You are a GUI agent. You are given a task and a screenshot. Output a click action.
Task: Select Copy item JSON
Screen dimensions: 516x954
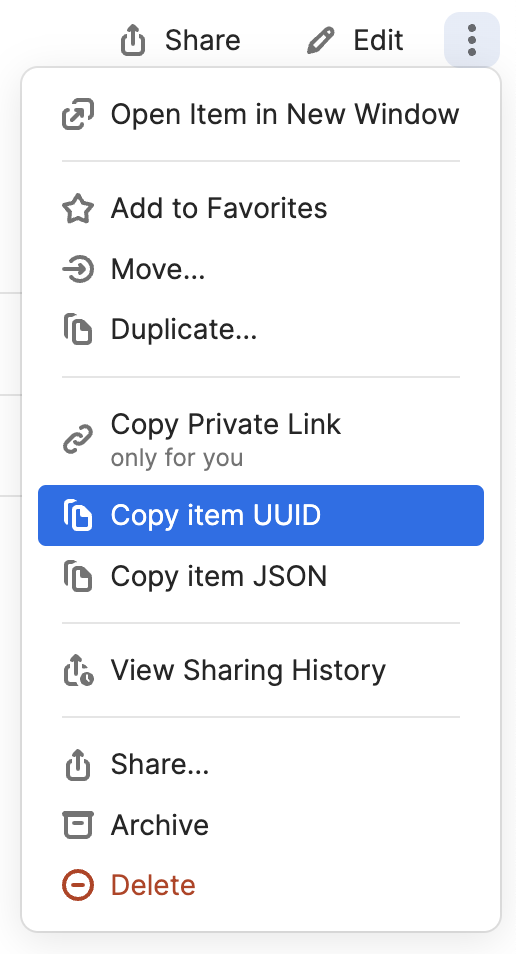pos(261,576)
